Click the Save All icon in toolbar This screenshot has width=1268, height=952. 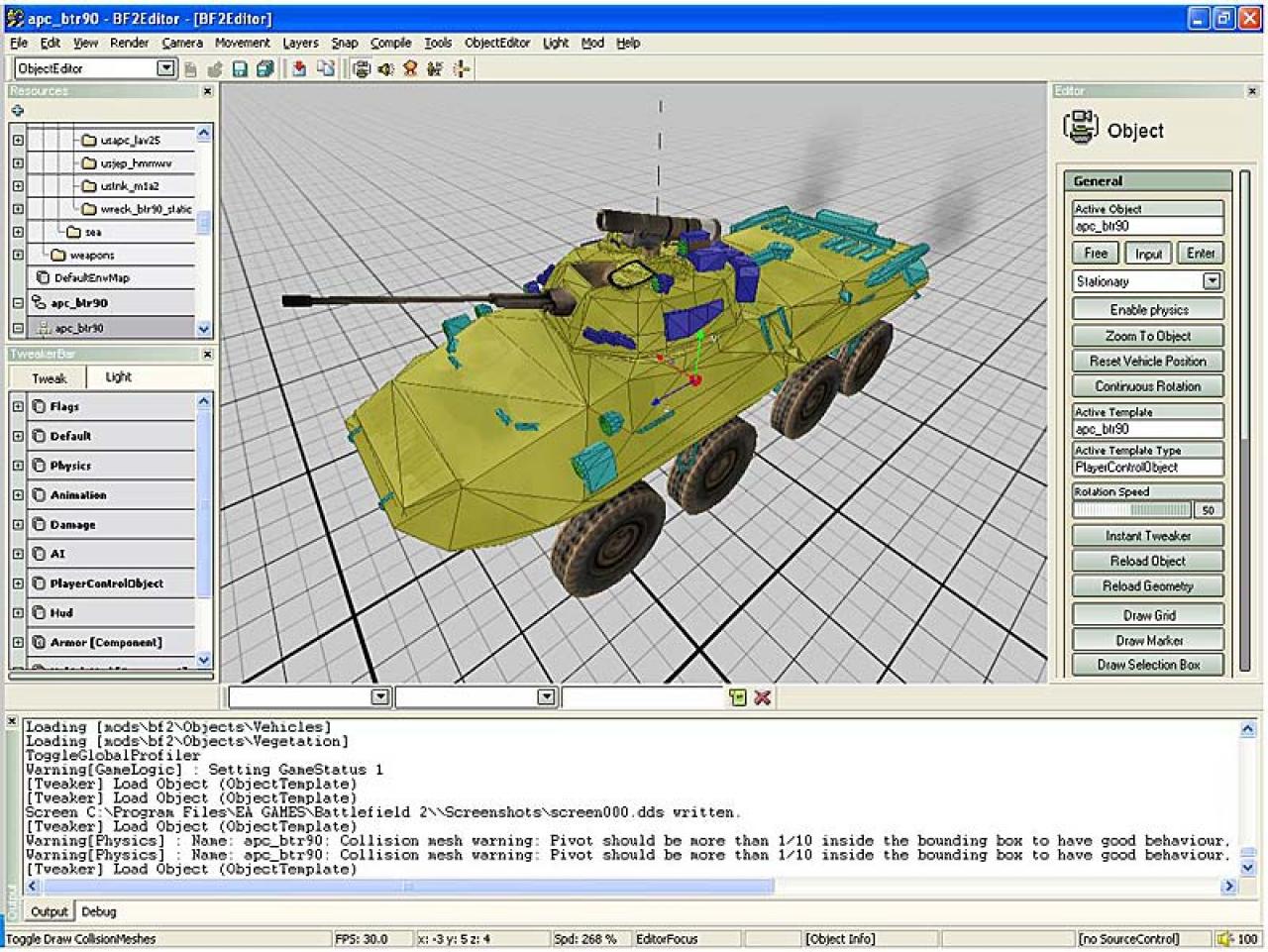(x=264, y=68)
